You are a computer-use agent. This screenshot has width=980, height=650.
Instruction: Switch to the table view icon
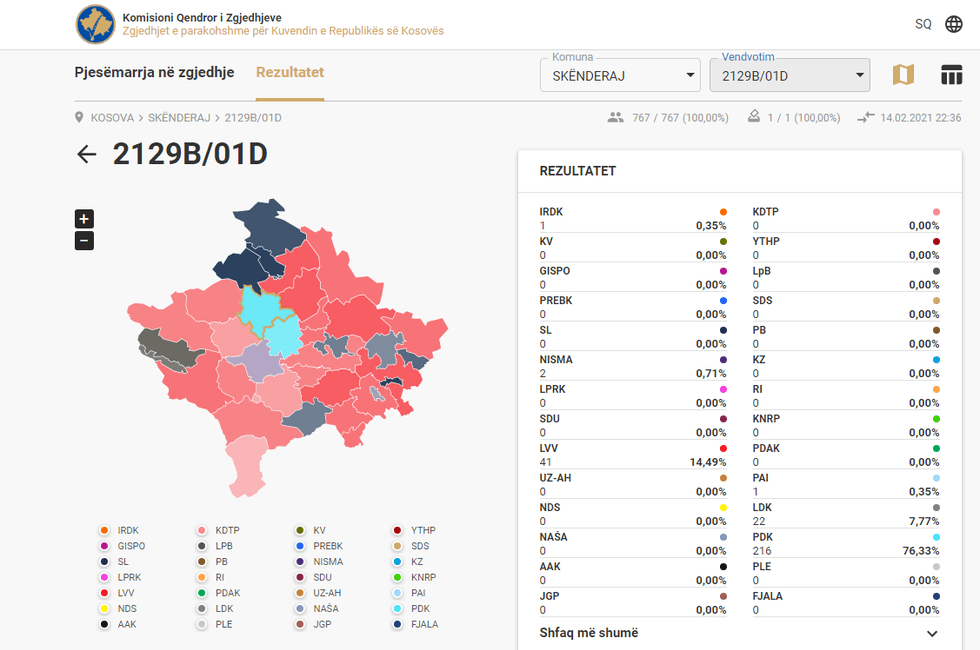(x=951, y=75)
